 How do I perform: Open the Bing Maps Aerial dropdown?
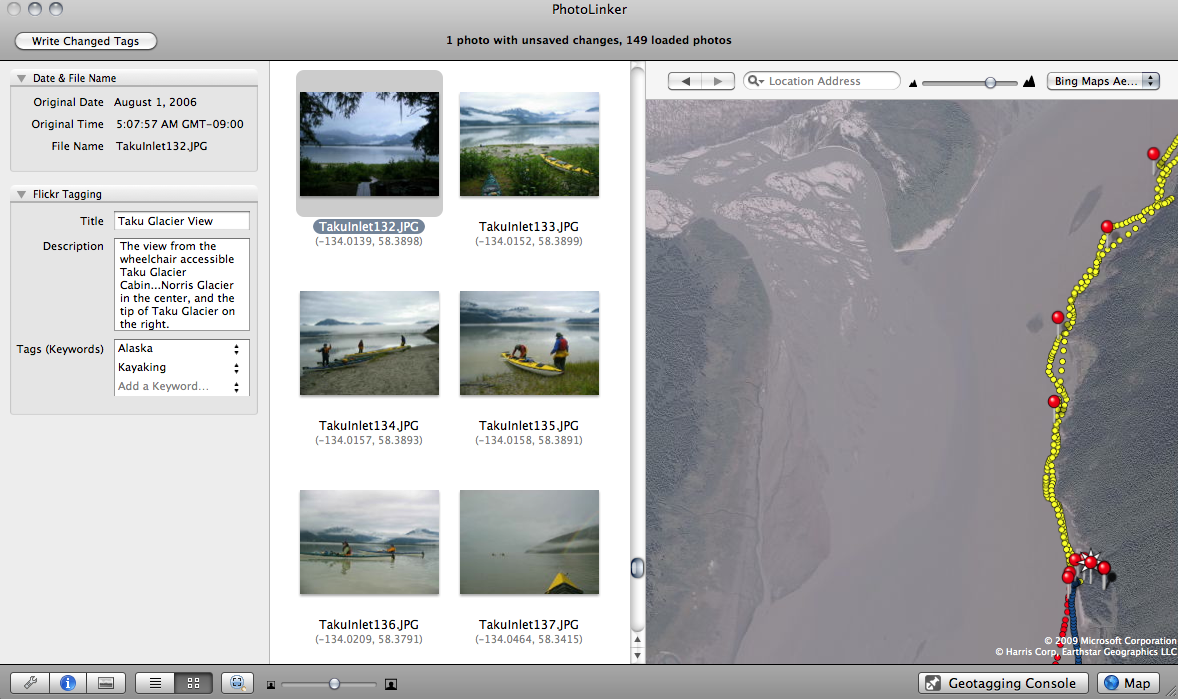1103,81
